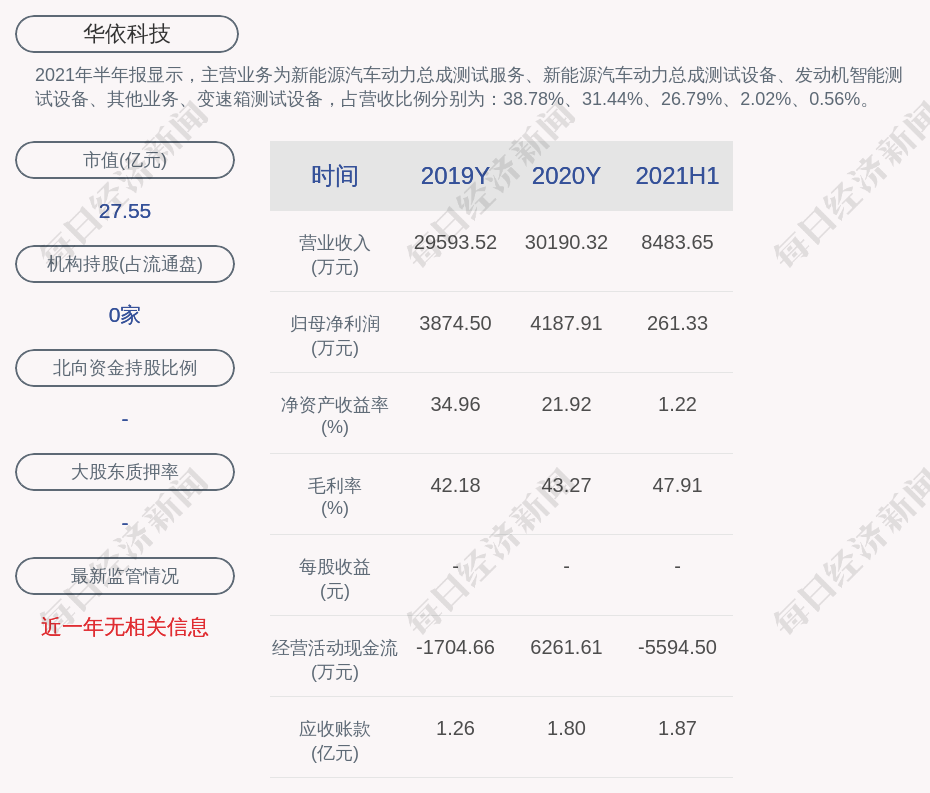Image resolution: width=930 pixels, height=793 pixels.
Task: Click net profit value 261.33
Action: coord(677,323)
